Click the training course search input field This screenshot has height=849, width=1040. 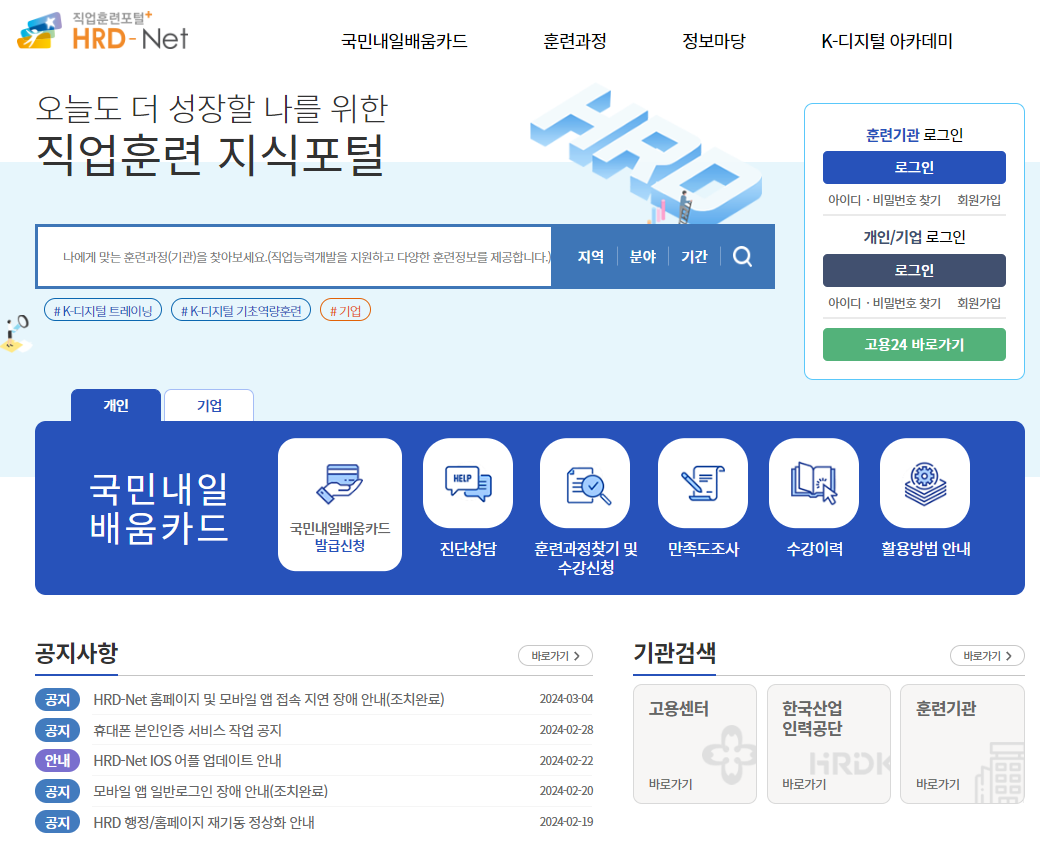click(294, 257)
